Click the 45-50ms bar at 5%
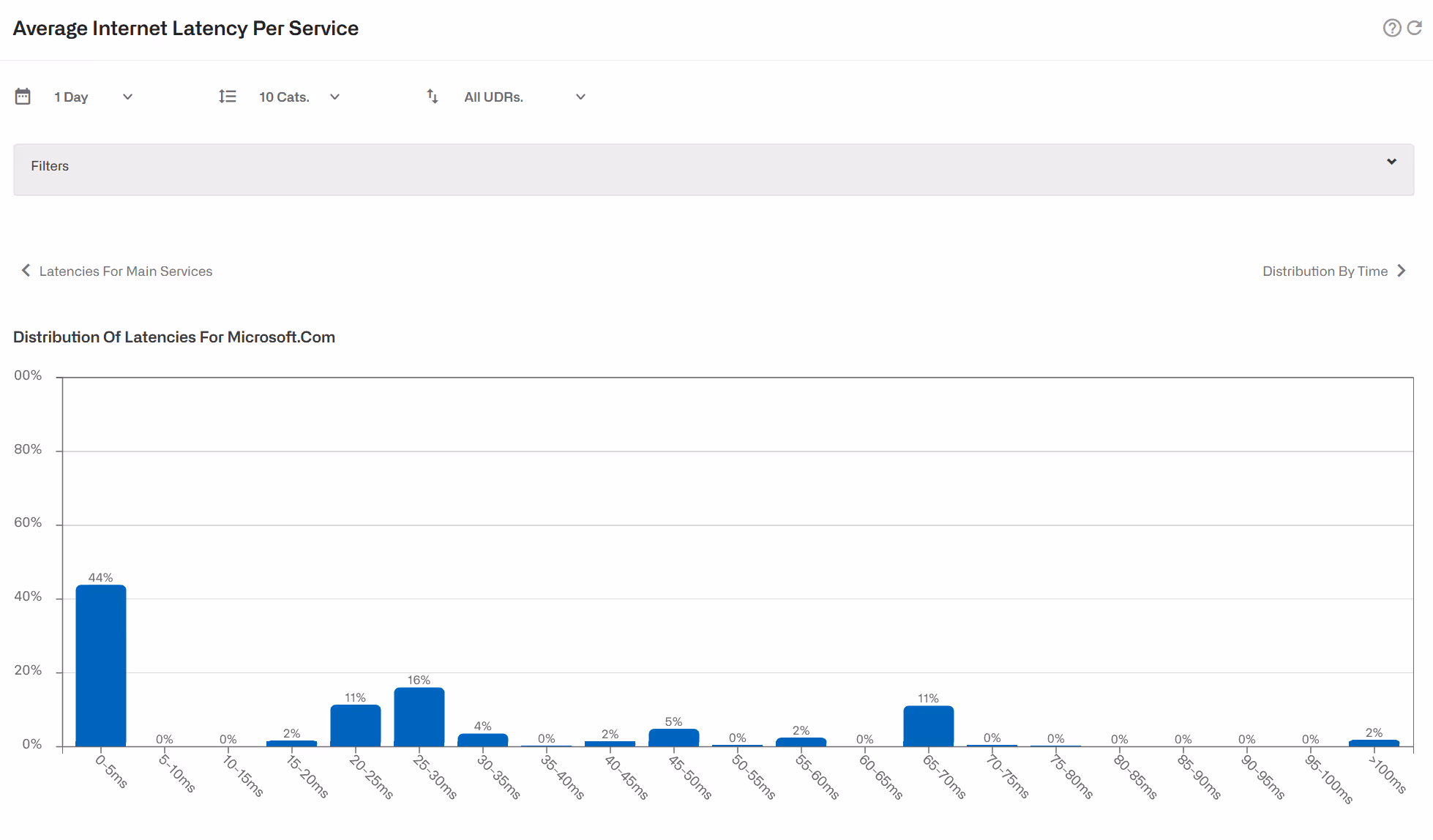1433x840 pixels. coord(673,737)
